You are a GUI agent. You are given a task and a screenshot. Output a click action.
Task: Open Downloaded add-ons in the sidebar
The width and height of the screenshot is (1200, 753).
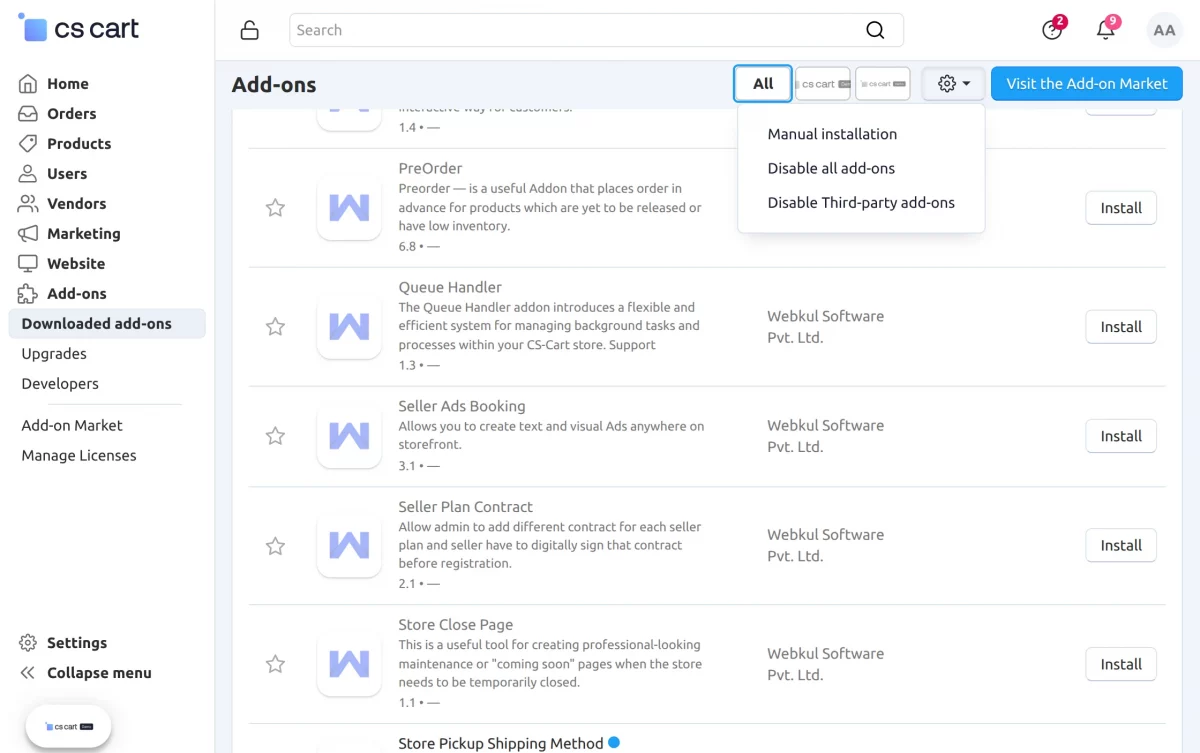[107, 324]
